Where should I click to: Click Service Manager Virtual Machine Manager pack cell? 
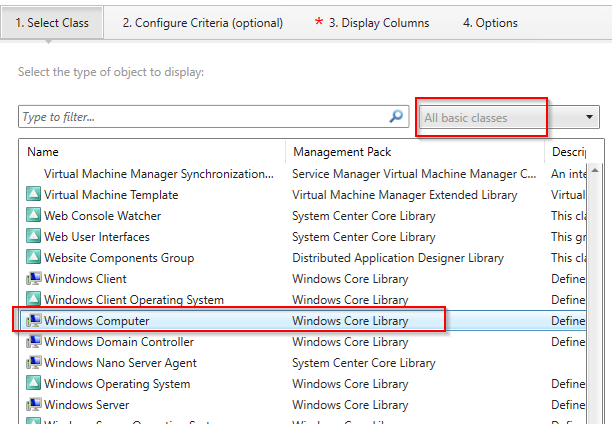(414, 174)
